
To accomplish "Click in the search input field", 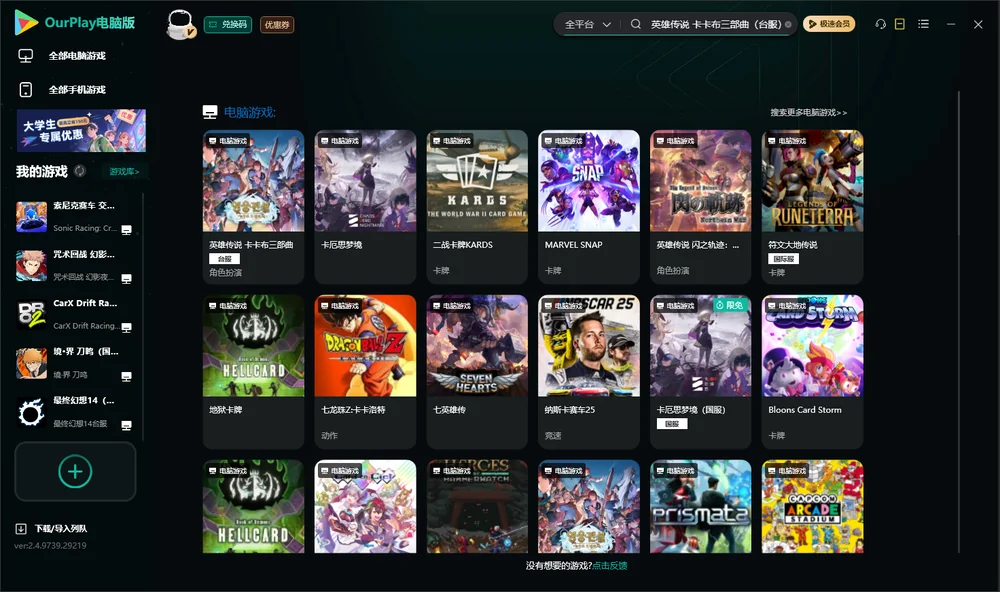I will (x=716, y=24).
